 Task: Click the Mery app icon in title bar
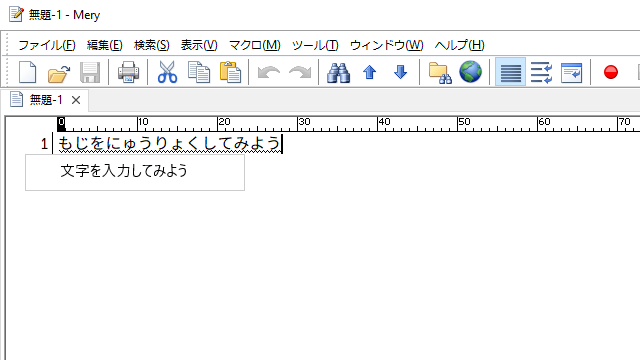pyautogui.click(x=16, y=14)
